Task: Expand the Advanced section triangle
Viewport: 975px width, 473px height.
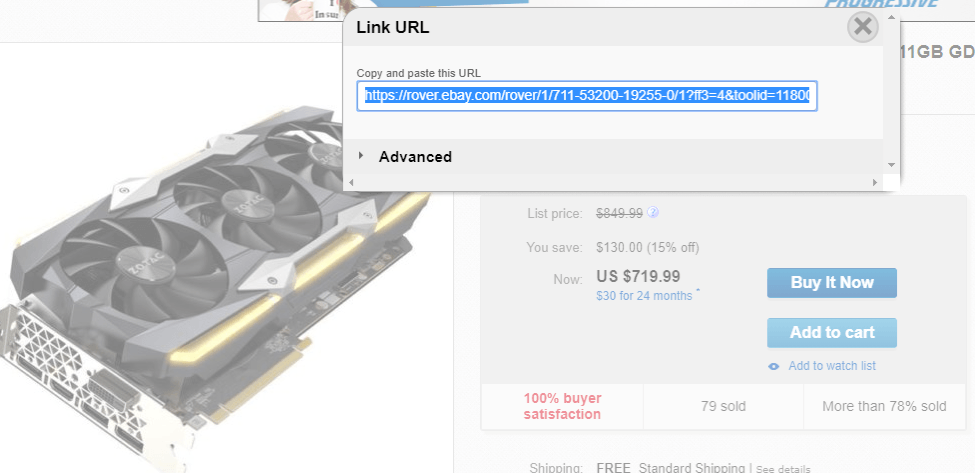Action: click(361, 155)
